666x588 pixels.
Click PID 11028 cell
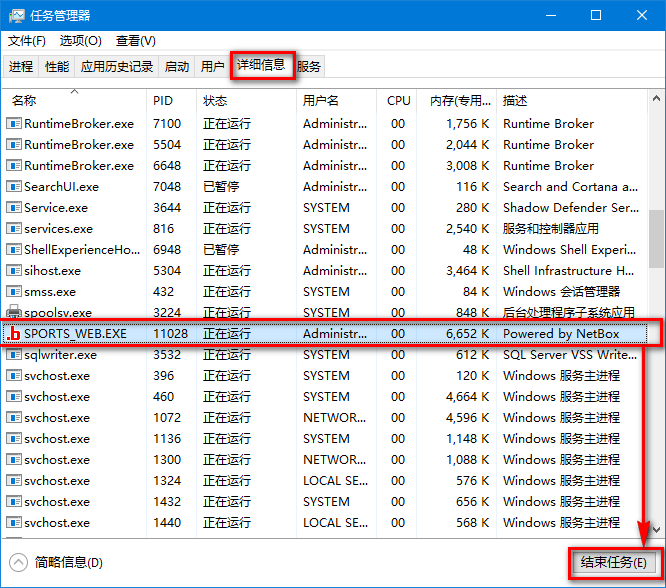tap(170, 334)
